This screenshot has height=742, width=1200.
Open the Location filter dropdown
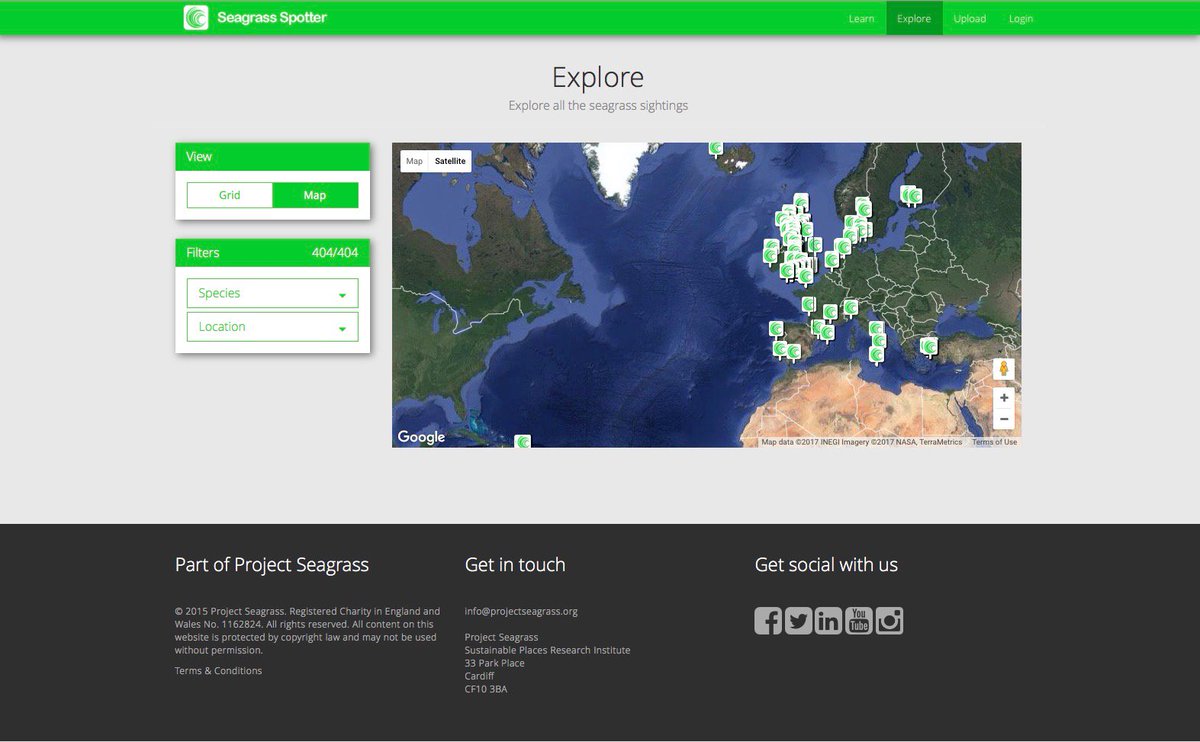pos(272,327)
